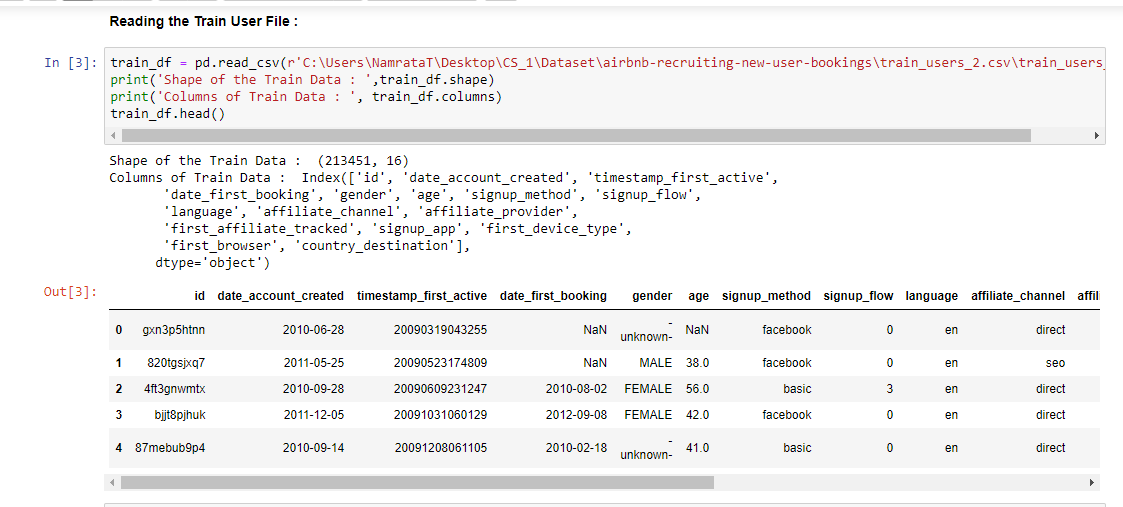Viewport: 1123px width, 507px height.
Task: Click the age cell 38.0
Action: click(698, 363)
